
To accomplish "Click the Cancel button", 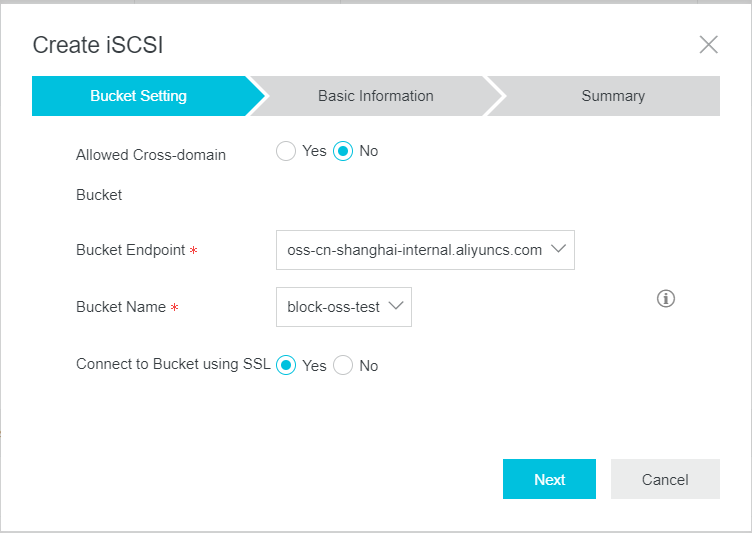I will click(x=665, y=479).
